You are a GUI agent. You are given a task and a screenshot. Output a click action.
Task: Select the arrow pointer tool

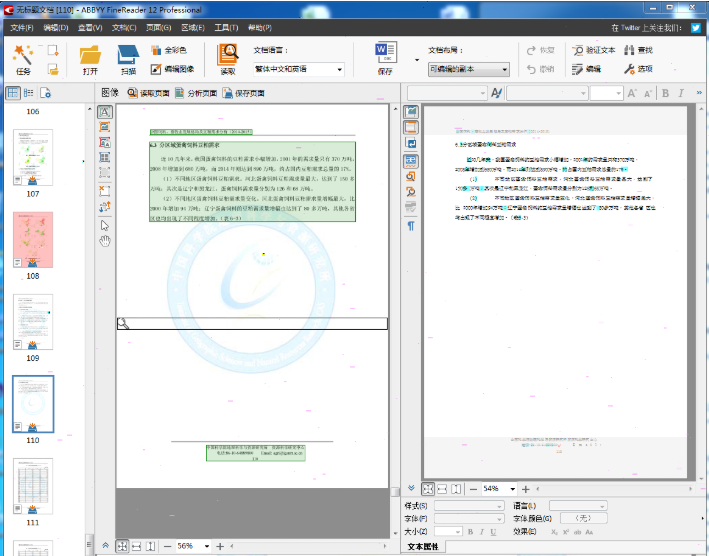click(105, 225)
